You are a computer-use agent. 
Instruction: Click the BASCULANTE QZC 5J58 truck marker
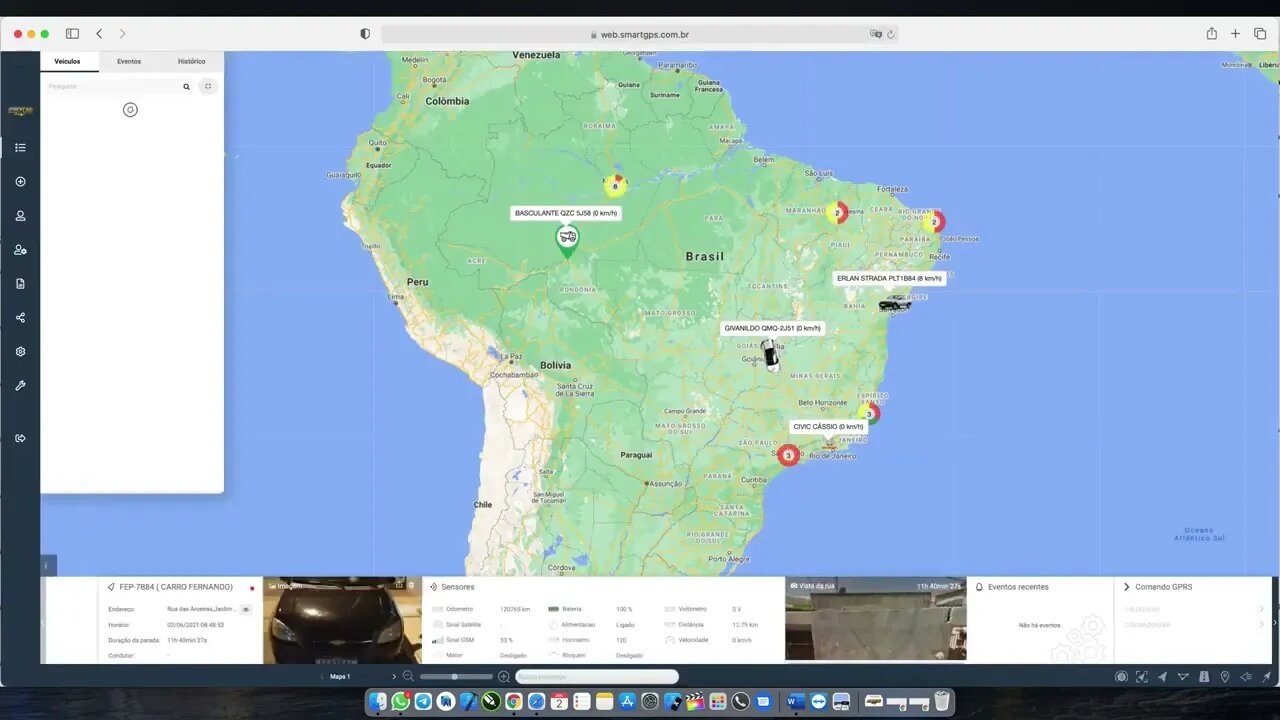[x=567, y=240]
